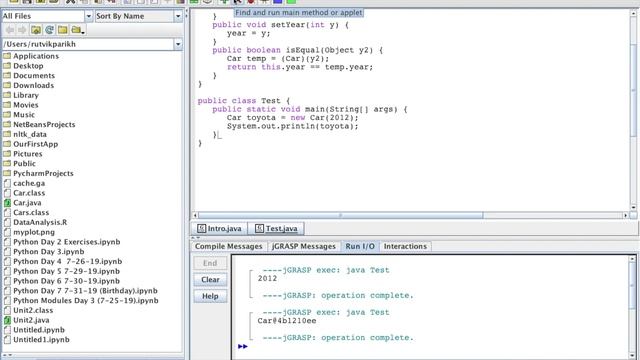Click the green Unit2.java file icon
640x360 pixels.
pyautogui.click(x=7, y=320)
